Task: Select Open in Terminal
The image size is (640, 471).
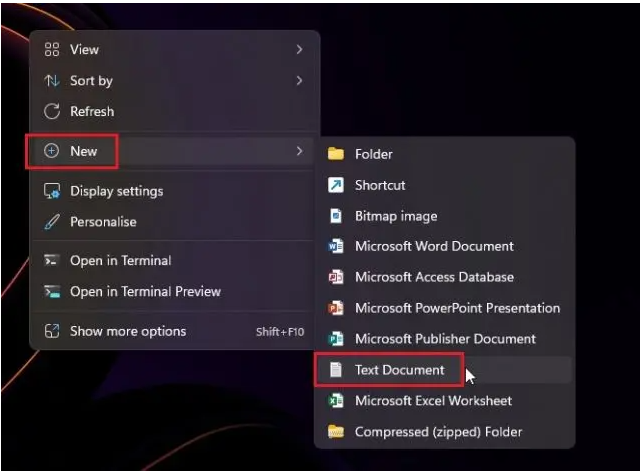Action: coord(120,260)
